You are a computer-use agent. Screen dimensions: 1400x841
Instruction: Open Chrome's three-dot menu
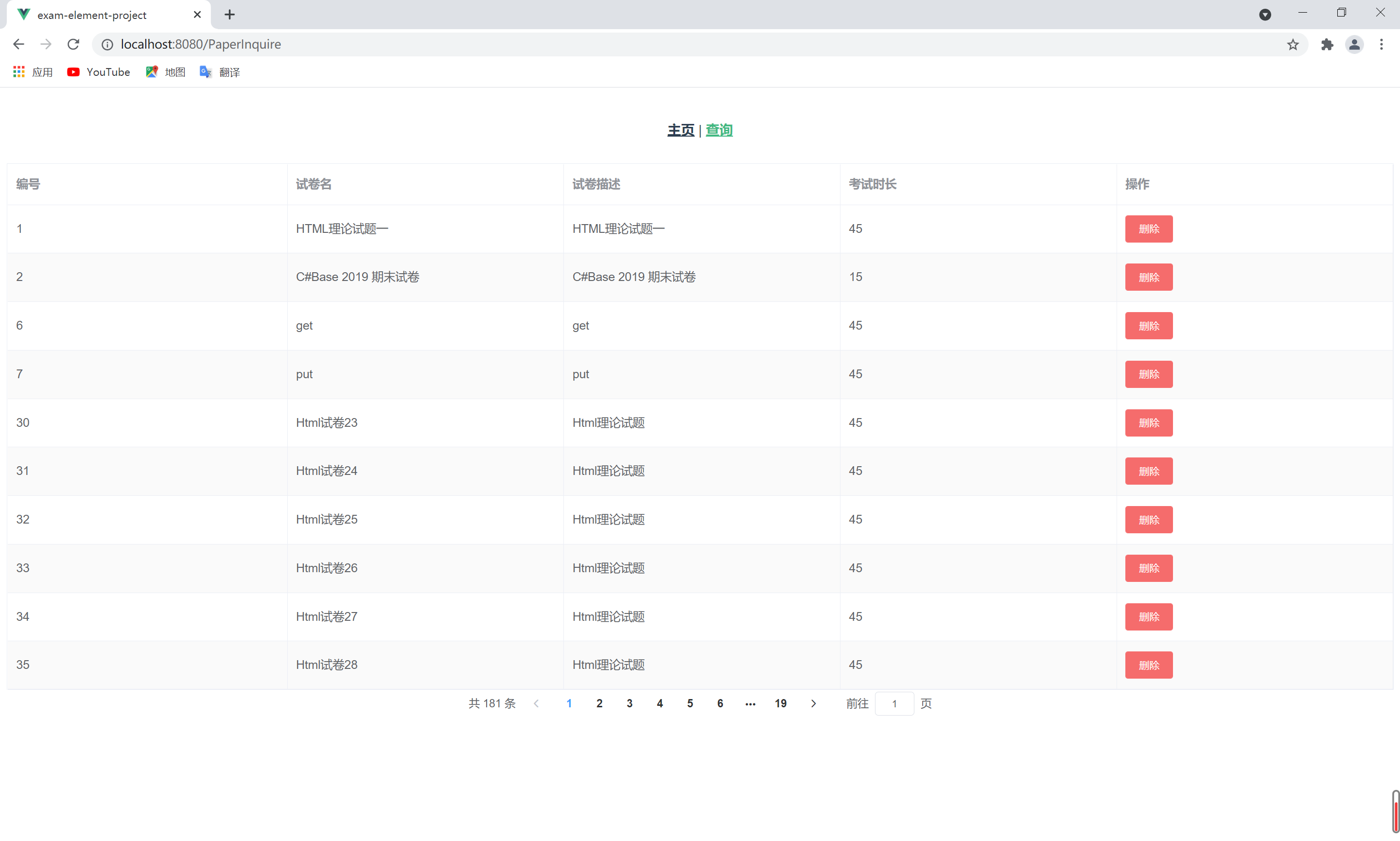click(1382, 44)
